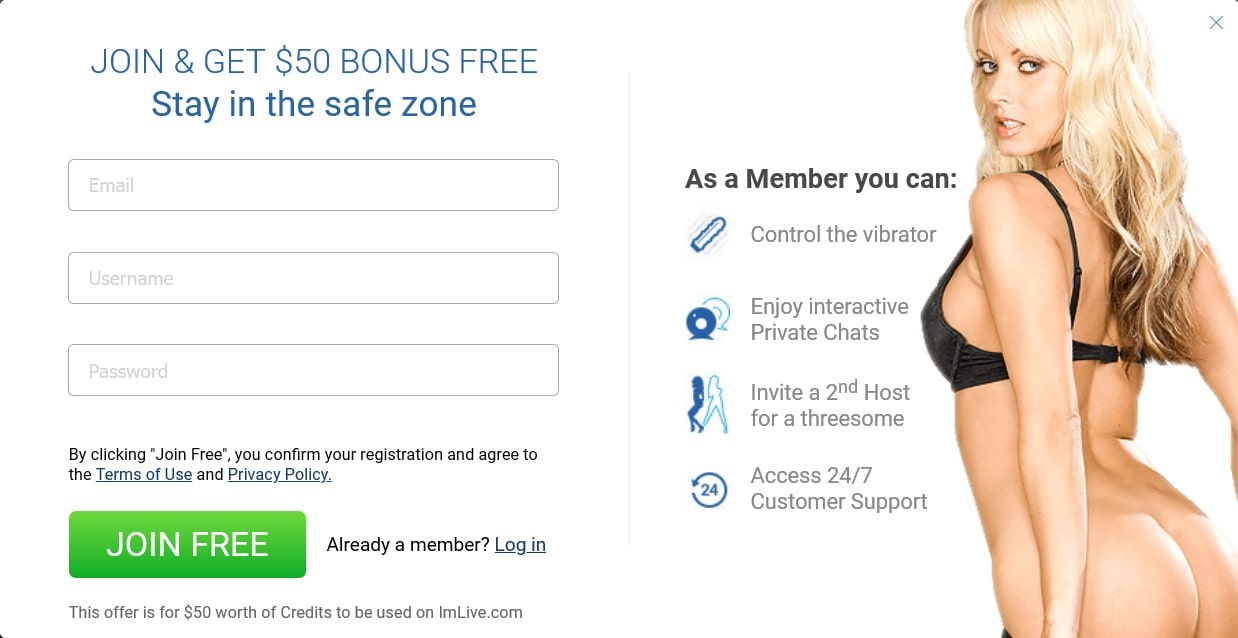This screenshot has height=638, width=1238.
Task: Click the green JOIN FREE button
Action: (x=187, y=544)
